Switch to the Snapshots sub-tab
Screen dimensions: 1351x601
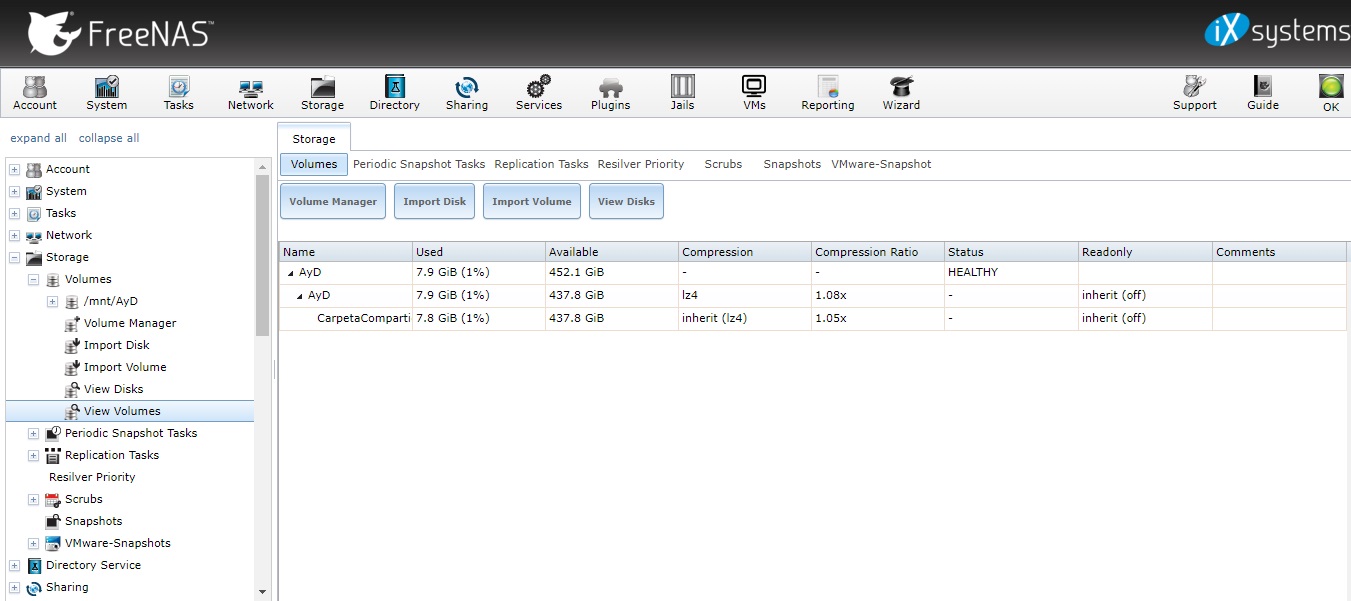click(792, 164)
